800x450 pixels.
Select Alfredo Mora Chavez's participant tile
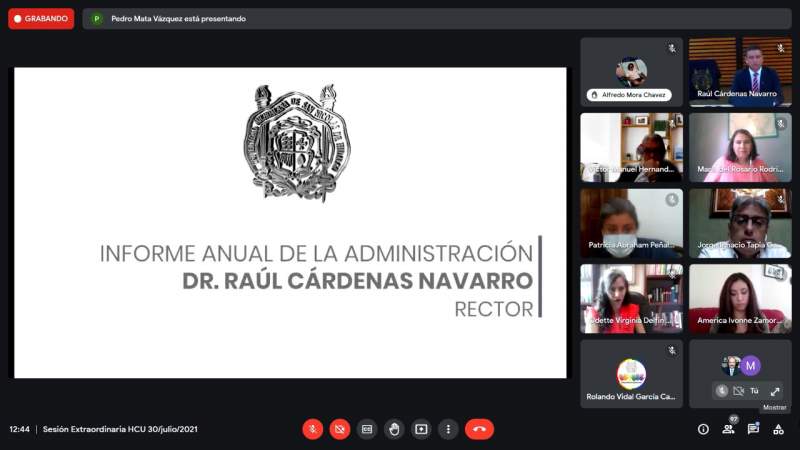[631, 72]
